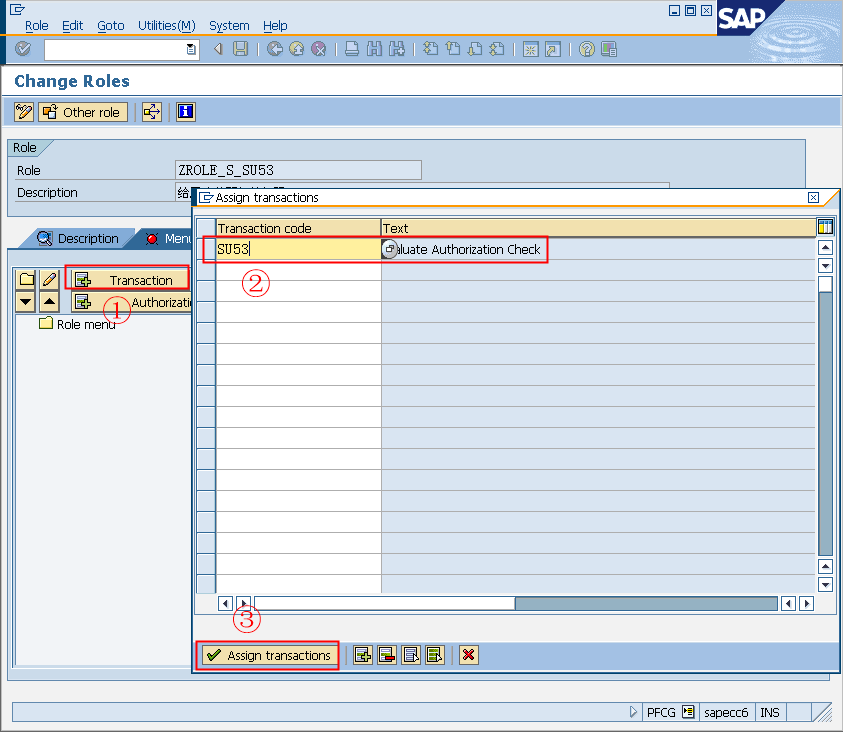
Task: Open the Role menu
Action: [37, 25]
